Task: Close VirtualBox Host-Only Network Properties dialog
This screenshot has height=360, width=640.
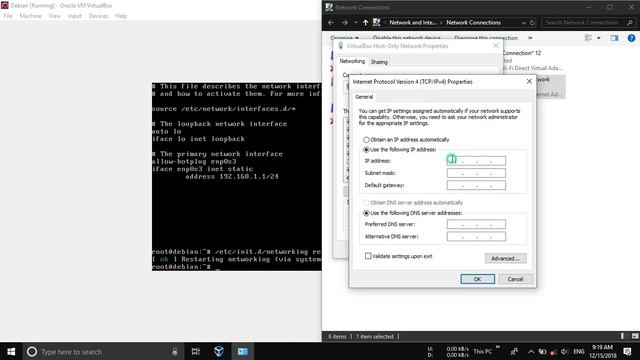Action: point(496,46)
